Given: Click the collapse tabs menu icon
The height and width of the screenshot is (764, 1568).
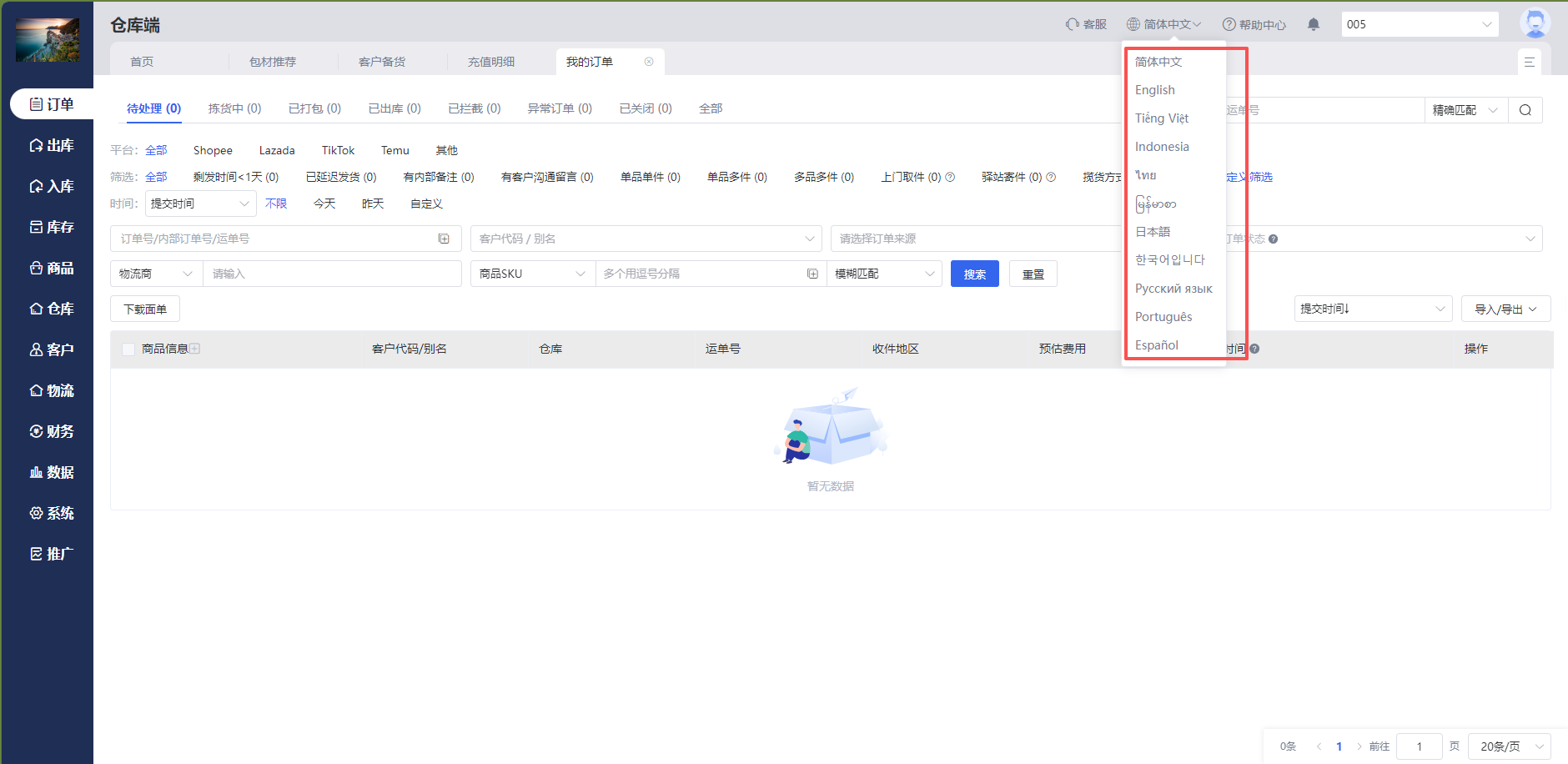Looking at the screenshot, I should [1529, 62].
